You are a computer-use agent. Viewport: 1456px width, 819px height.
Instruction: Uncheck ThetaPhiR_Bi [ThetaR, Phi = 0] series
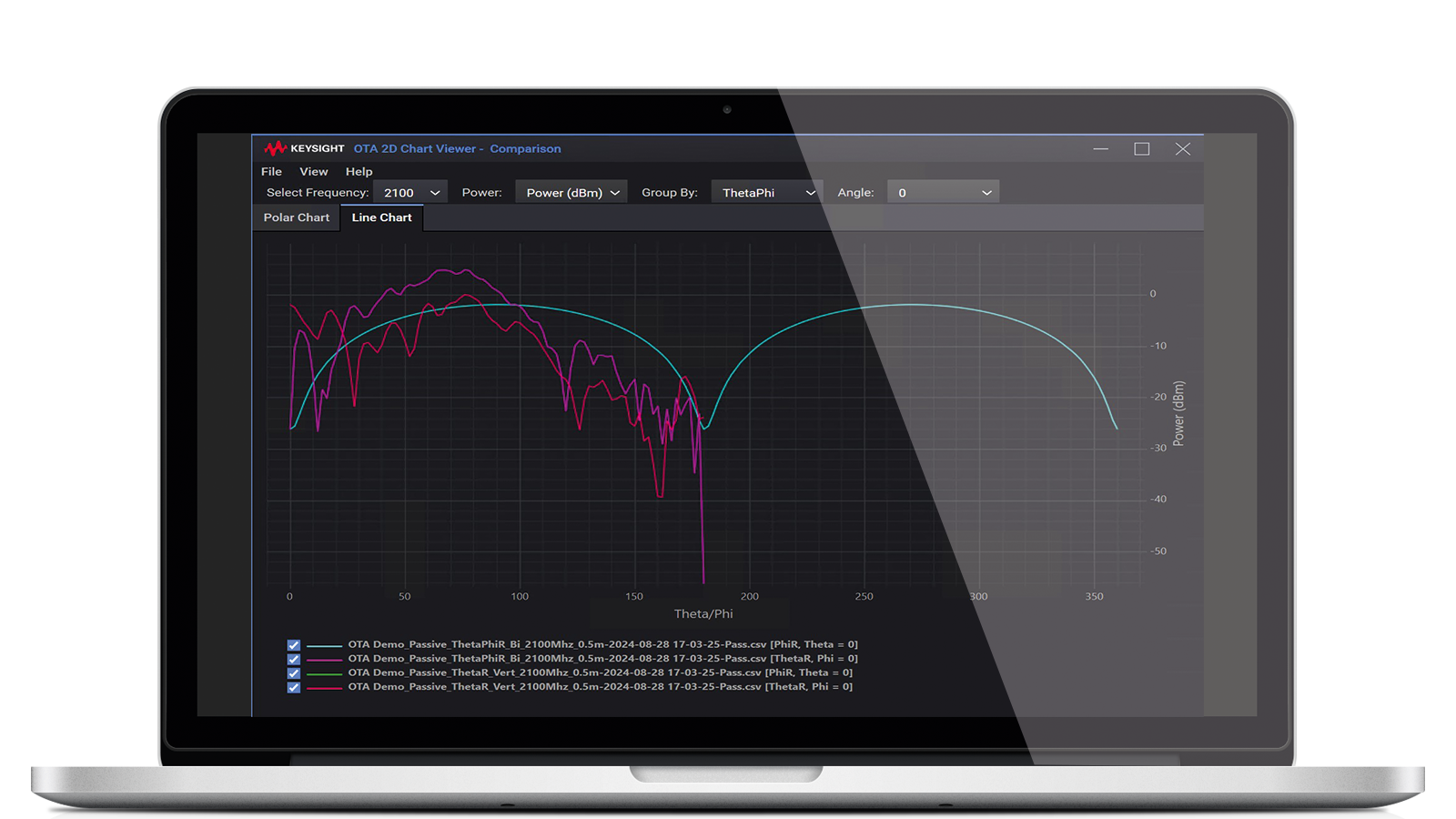coord(293,659)
